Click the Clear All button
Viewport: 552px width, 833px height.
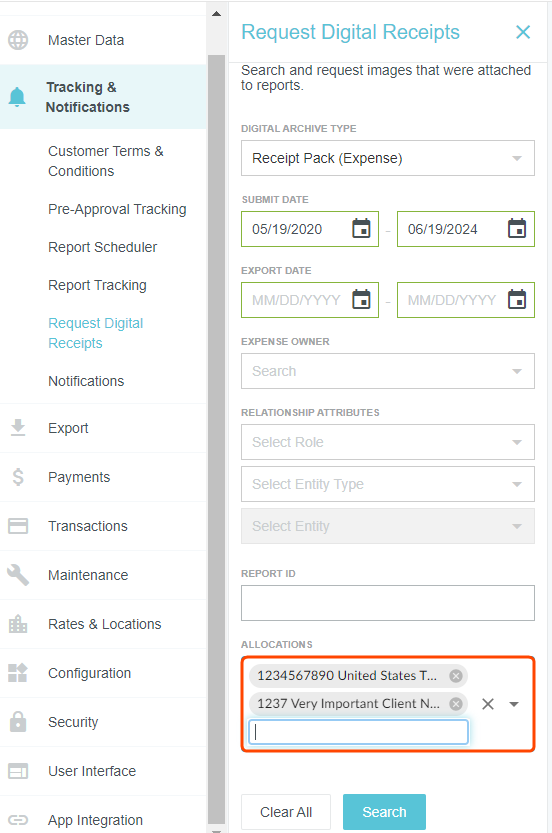[x=286, y=812]
